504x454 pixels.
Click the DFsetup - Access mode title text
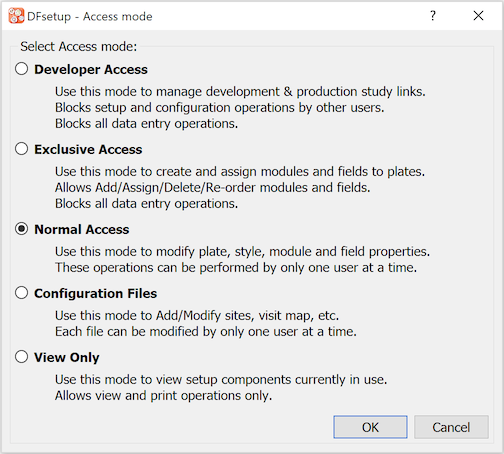pos(90,16)
